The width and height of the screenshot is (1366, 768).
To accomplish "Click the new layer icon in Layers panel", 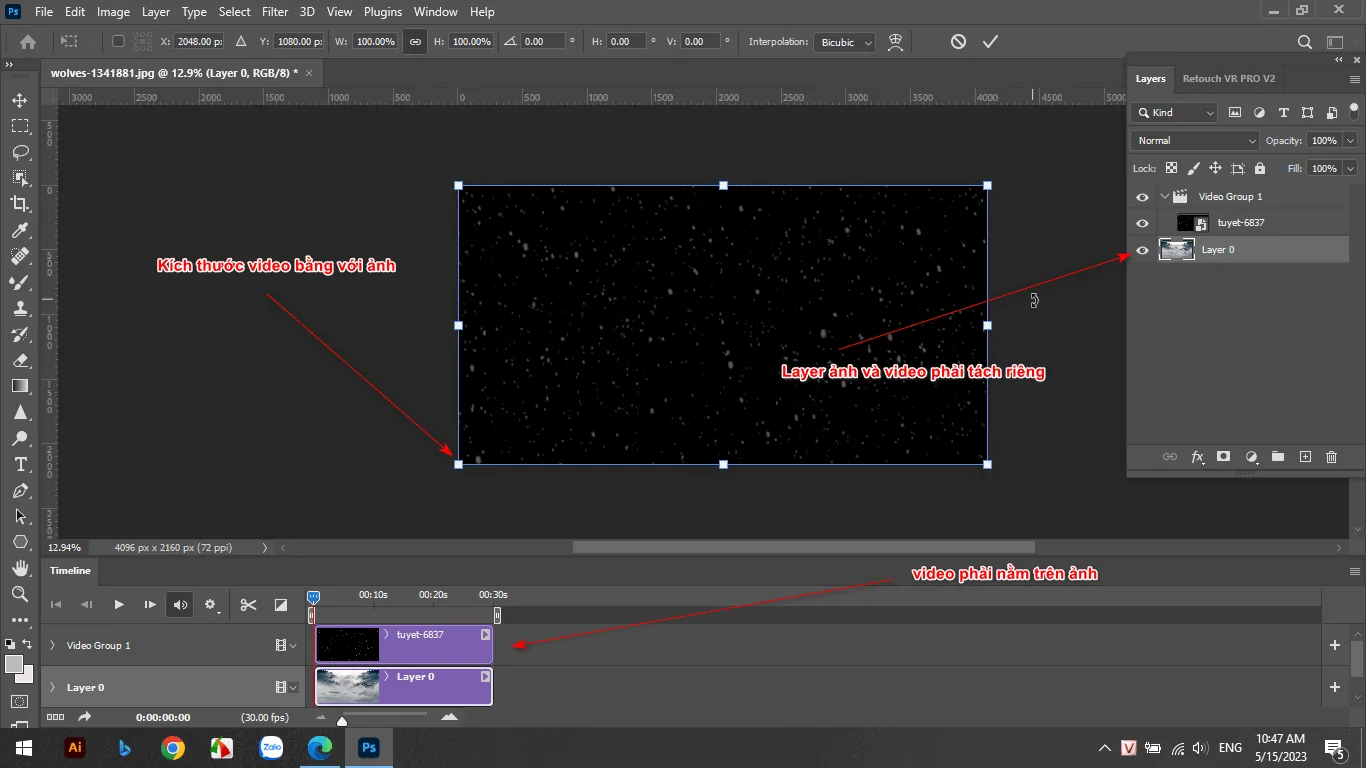I will coord(1305,457).
